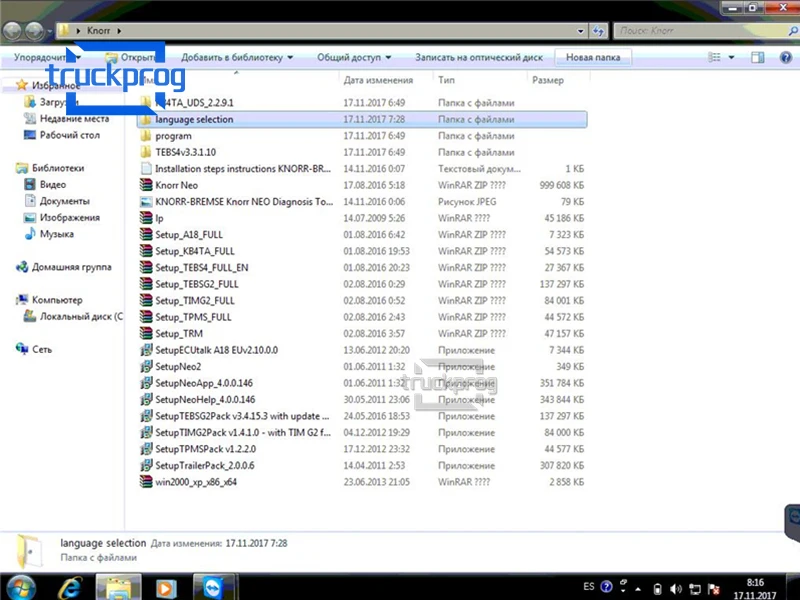Click the SetupTrailerPack_2.0.0.6 installer icon
Viewport: 800px width, 600px height.
pos(146,465)
